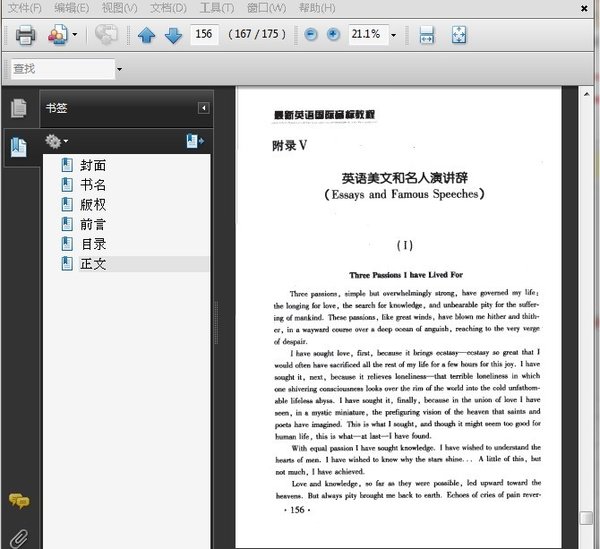The image size is (600, 549).
Task: Click the fit width scrolling icon
Action: [427, 35]
